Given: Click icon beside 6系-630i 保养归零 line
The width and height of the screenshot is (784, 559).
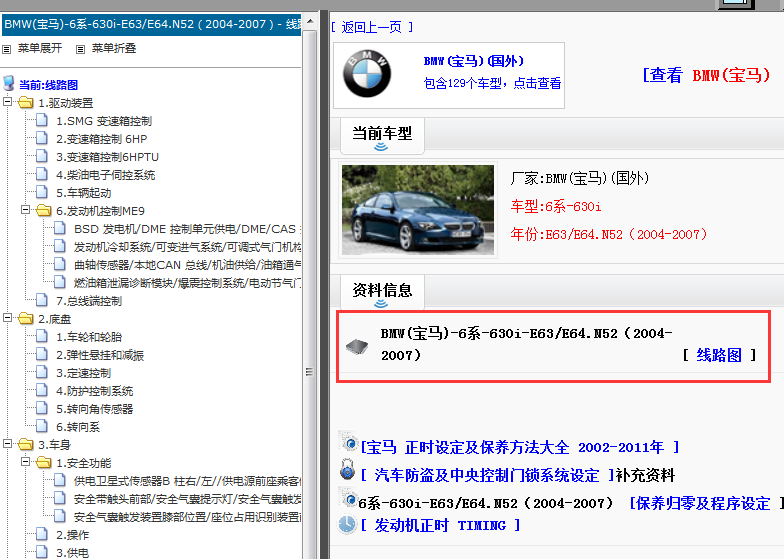Looking at the screenshot, I should (348, 498).
